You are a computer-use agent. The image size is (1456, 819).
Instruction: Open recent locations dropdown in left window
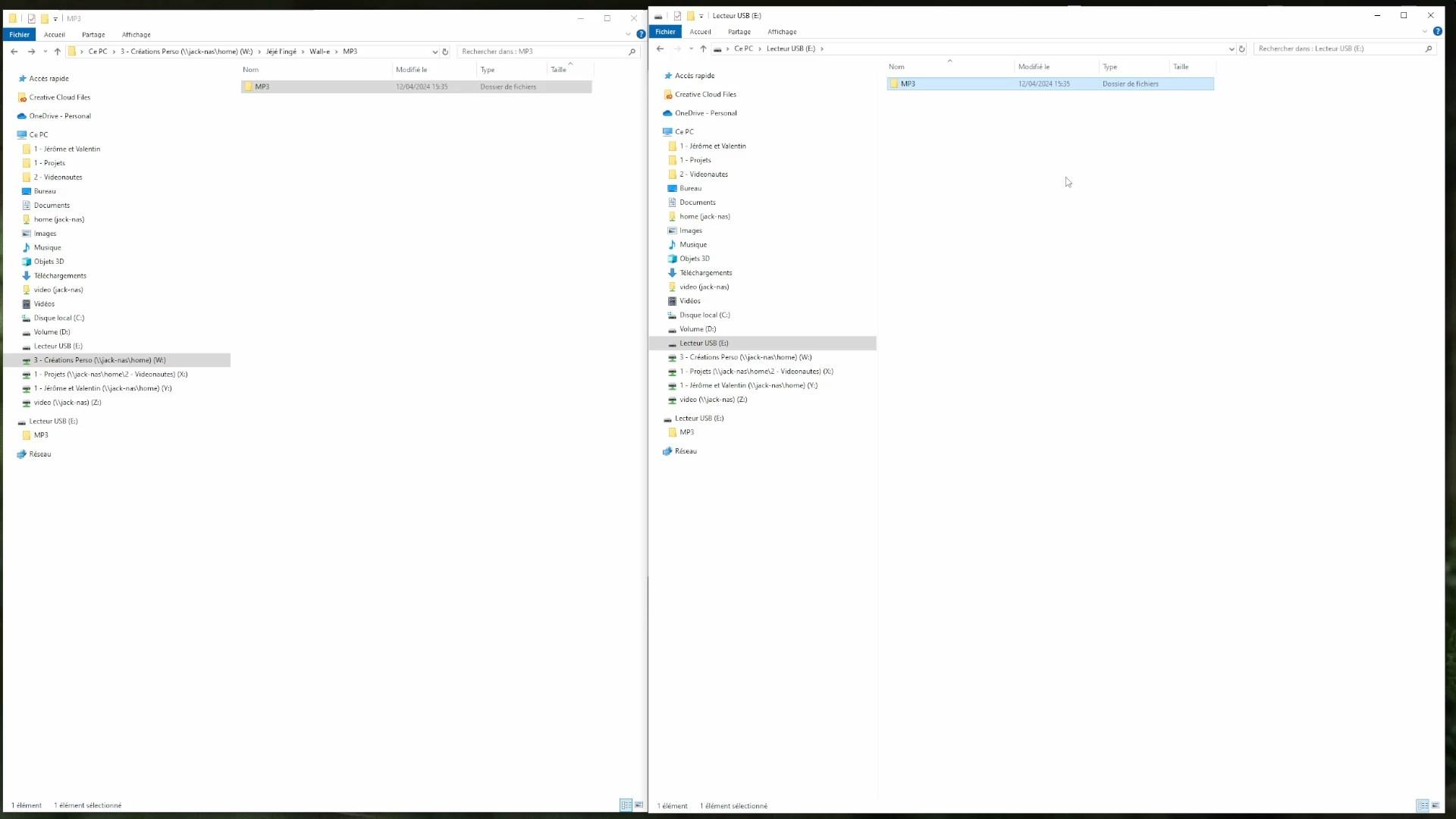pyautogui.click(x=45, y=52)
